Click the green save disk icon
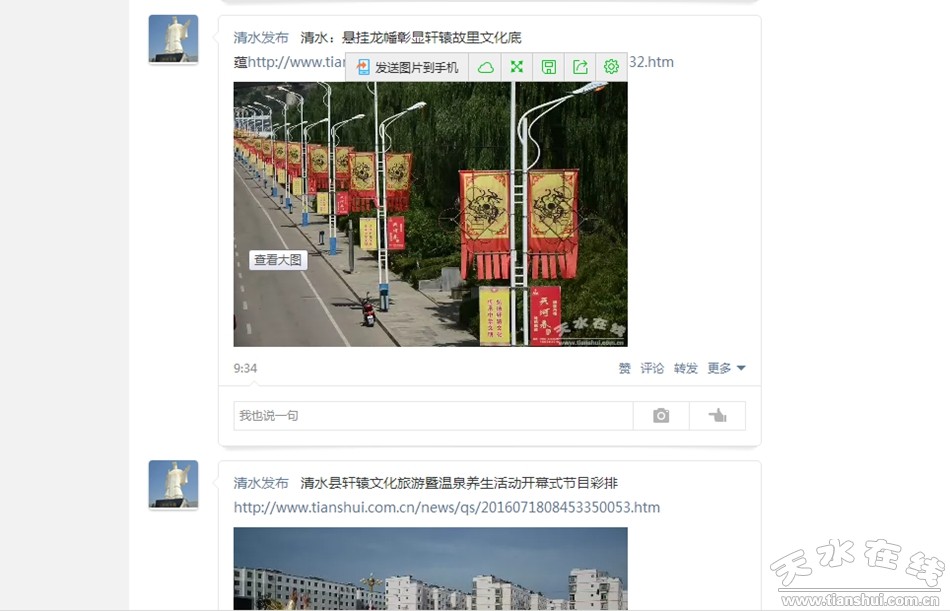 coord(548,67)
